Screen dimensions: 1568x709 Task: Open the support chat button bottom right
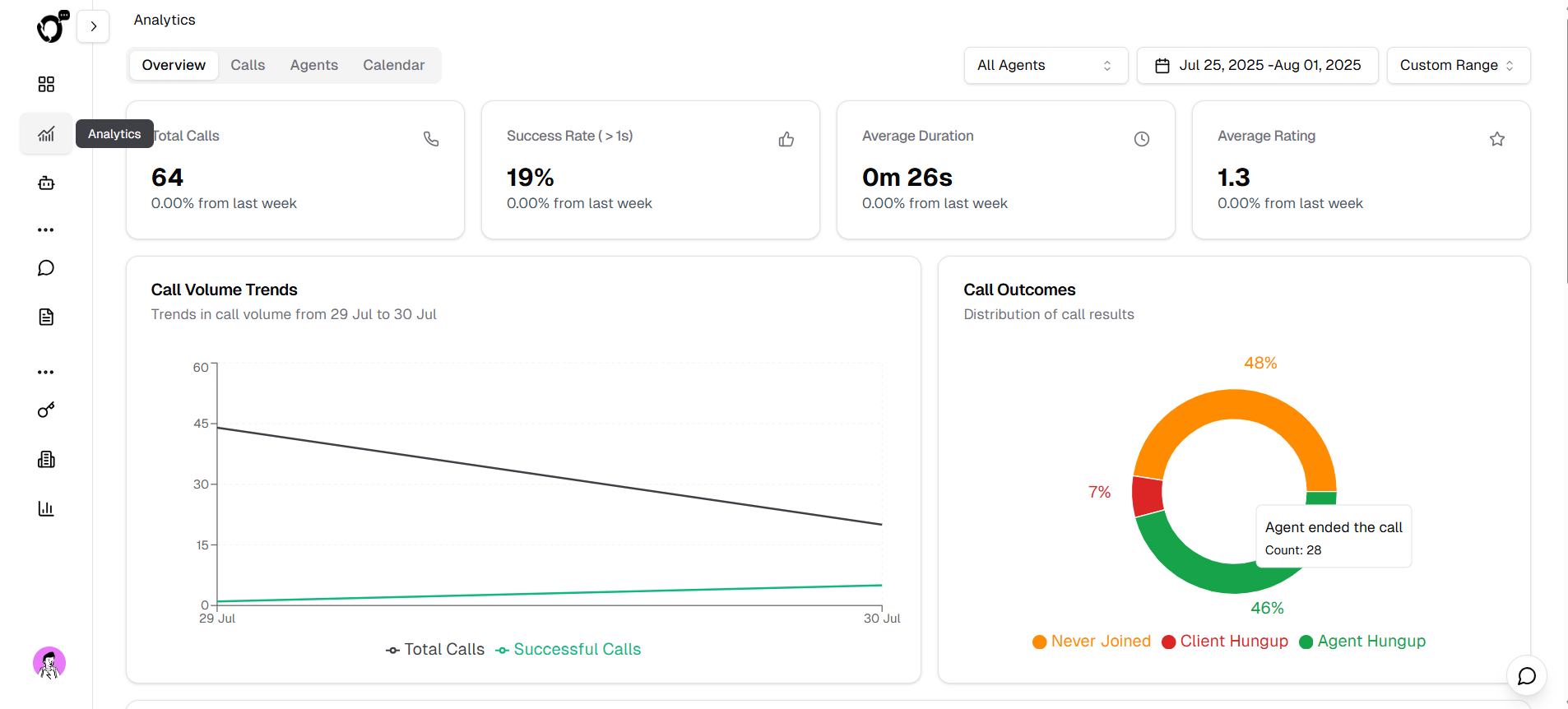1527,676
